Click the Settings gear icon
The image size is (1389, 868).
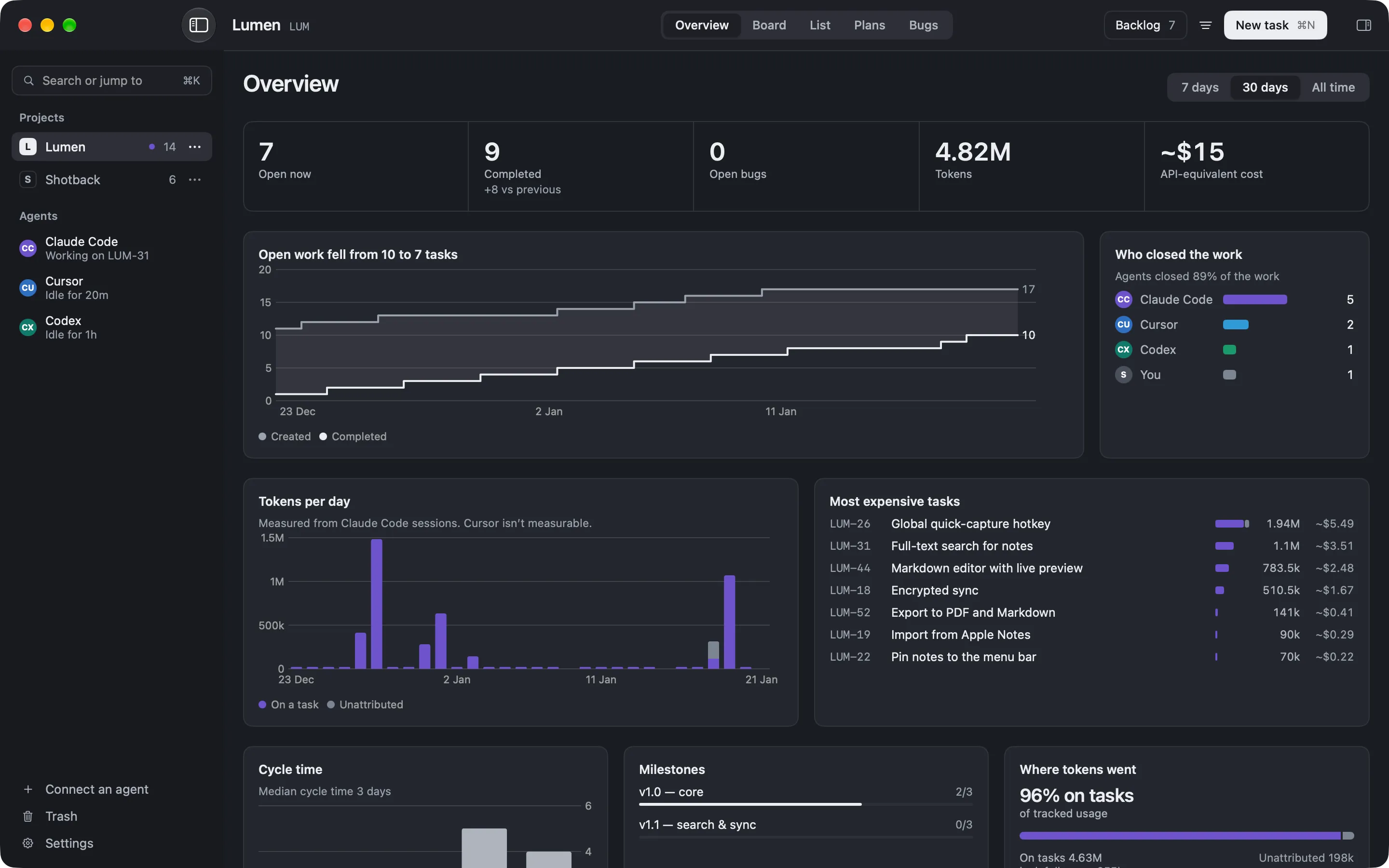(x=27, y=843)
